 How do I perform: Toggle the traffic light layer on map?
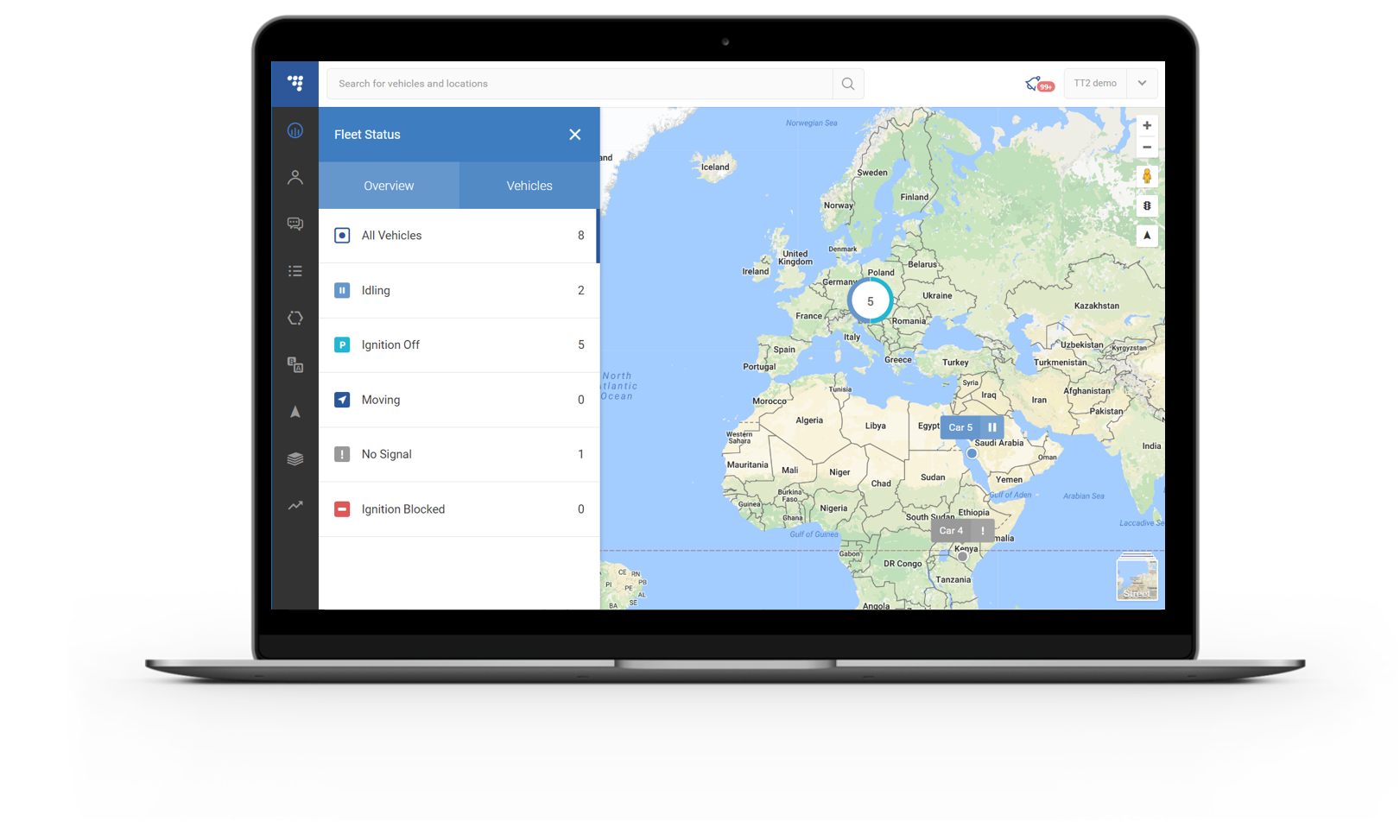tap(1147, 205)
